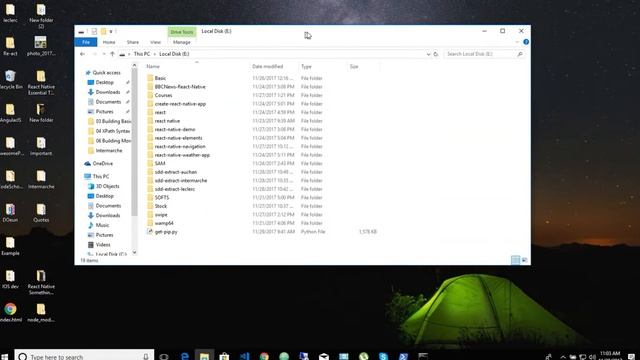Expand the address bar history dropdown

[428, 54]
